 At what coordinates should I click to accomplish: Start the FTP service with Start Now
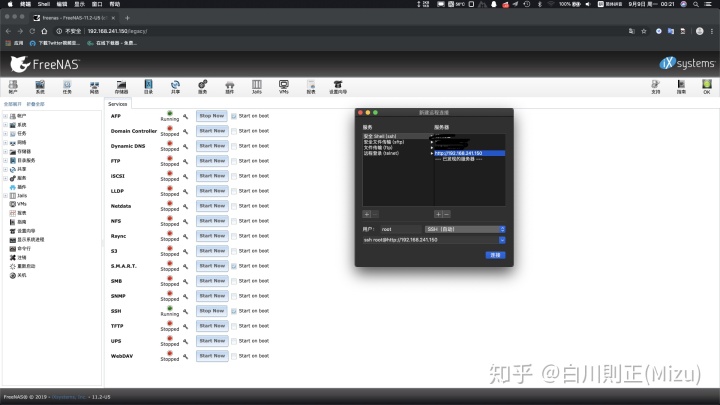coord(212,161)
